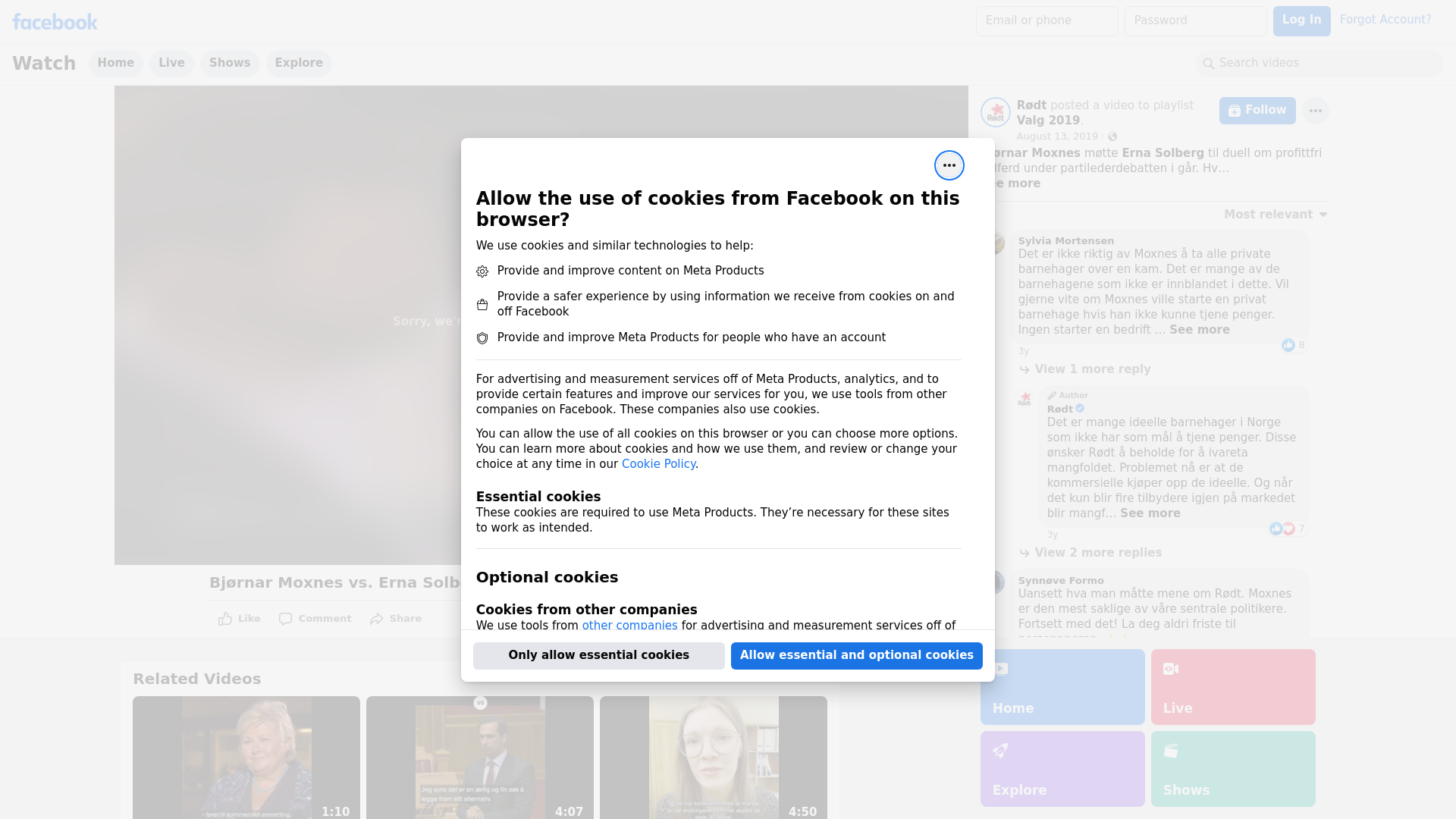Open the red Live tile
Screen dimensions: 1456x819
pyautogui.click(x=1232, y=687)
